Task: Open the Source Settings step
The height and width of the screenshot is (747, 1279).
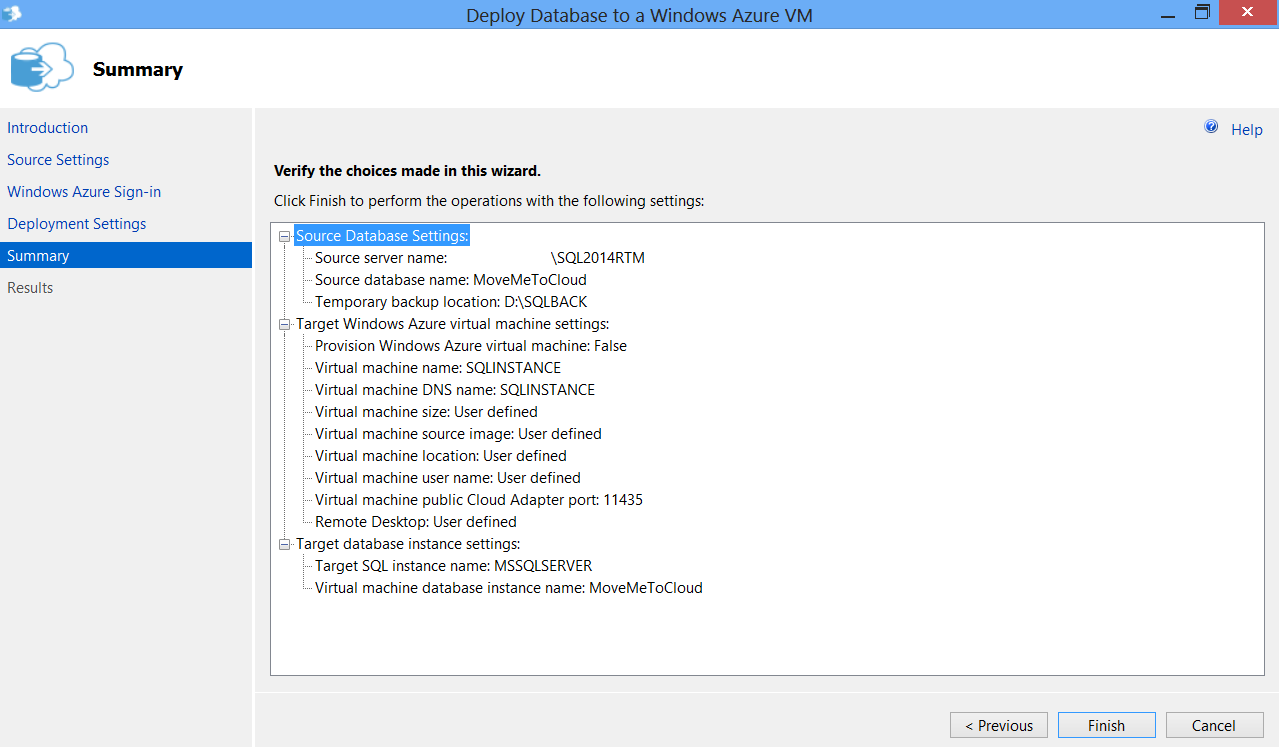Action: (58, 160)
